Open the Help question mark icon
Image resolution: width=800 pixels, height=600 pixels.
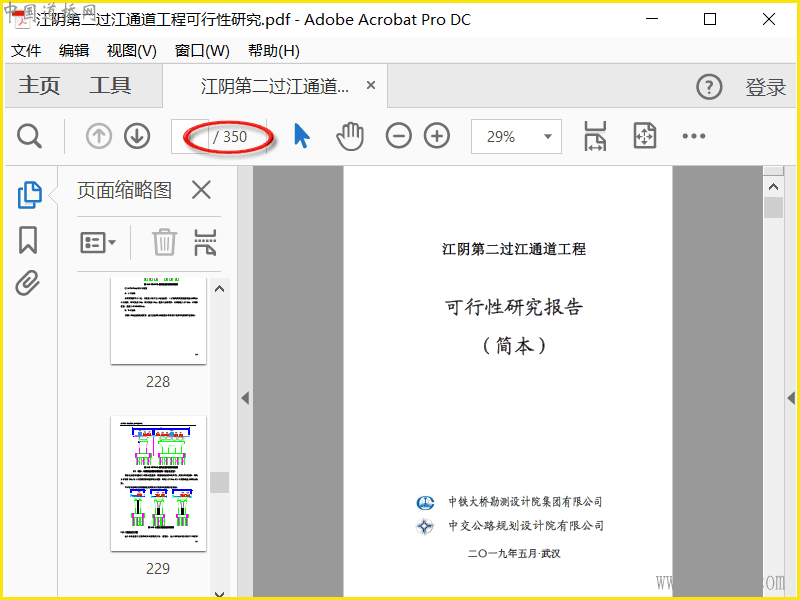(x=709, y=87)
